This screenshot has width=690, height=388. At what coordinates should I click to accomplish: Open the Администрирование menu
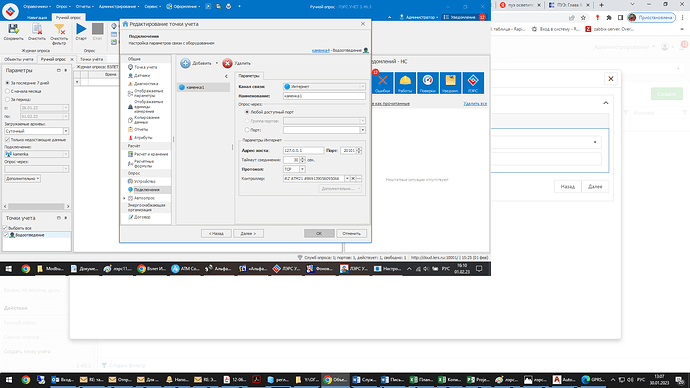coord(119,7)
